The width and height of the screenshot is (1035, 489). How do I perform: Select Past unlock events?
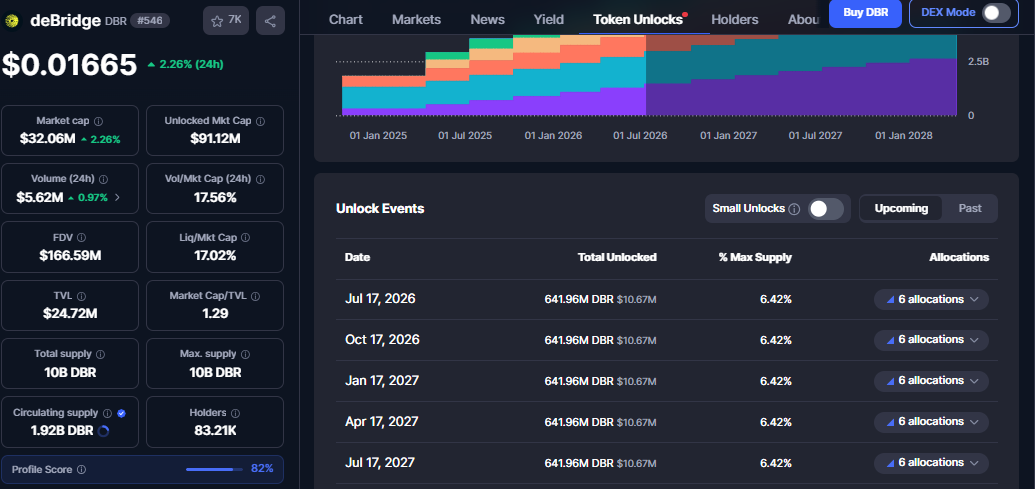[x=970, y=209]
